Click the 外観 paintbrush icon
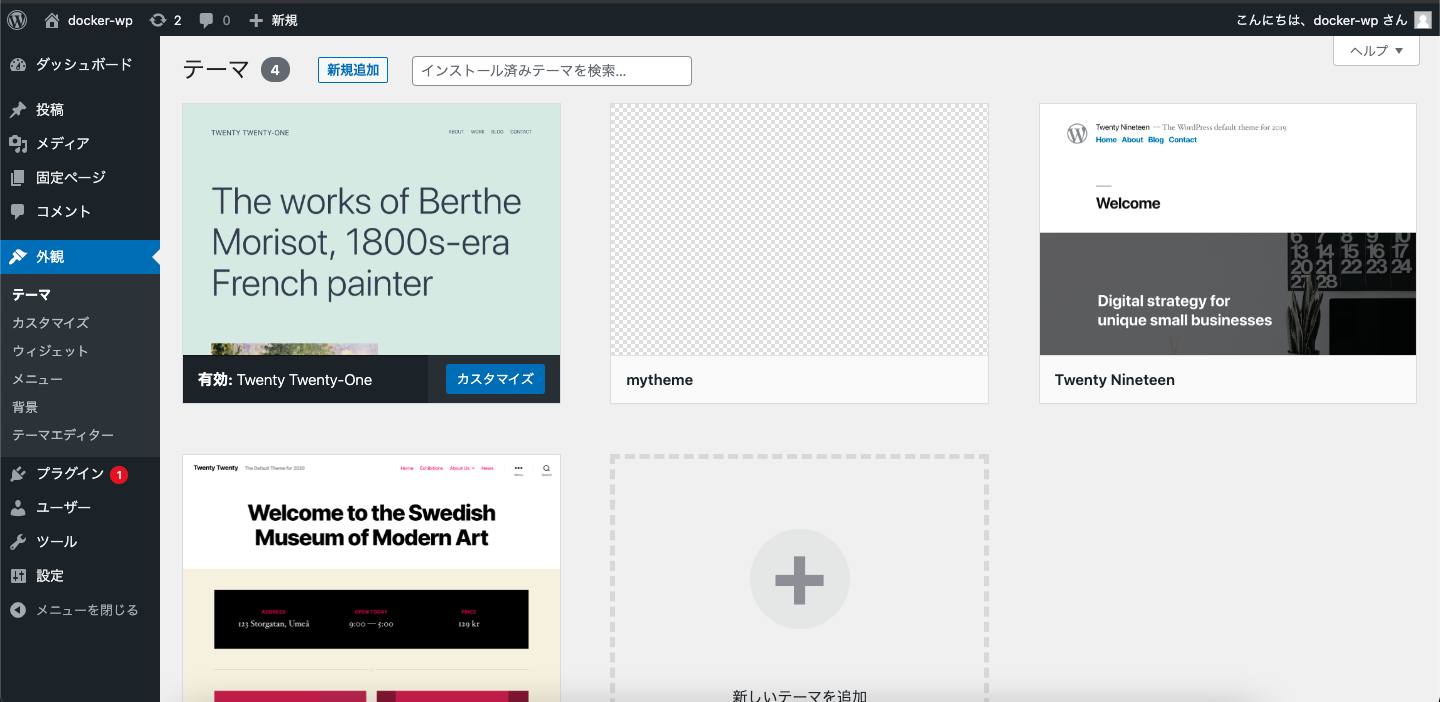This screenshot has width=1440, height=702. (x=18, y=257)
